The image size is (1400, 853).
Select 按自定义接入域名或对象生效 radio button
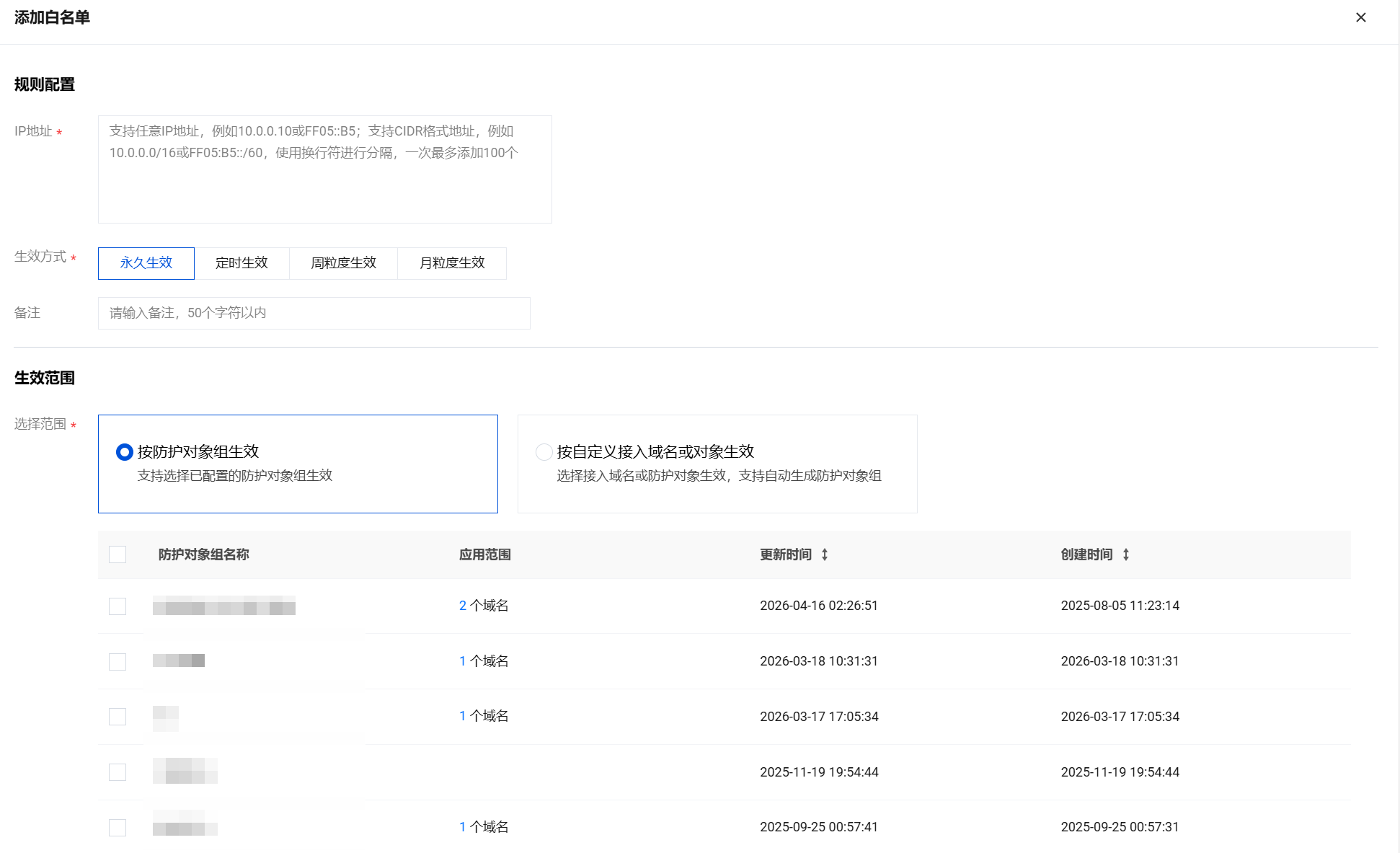[x=544, y=452]
